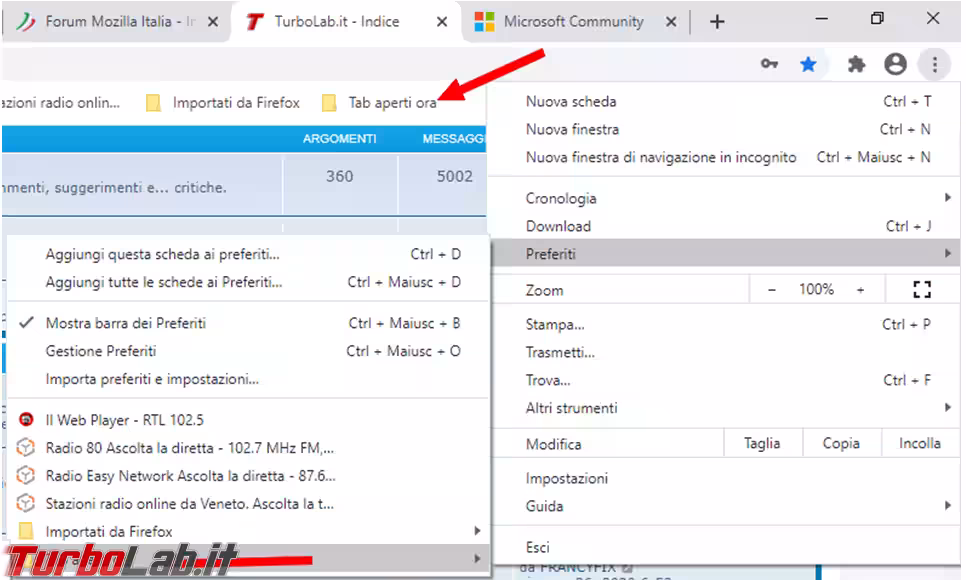Viewport: 966px width, 580px height.
Task: Click the password key icon in toolbar
Action: [x=769, y=64]
